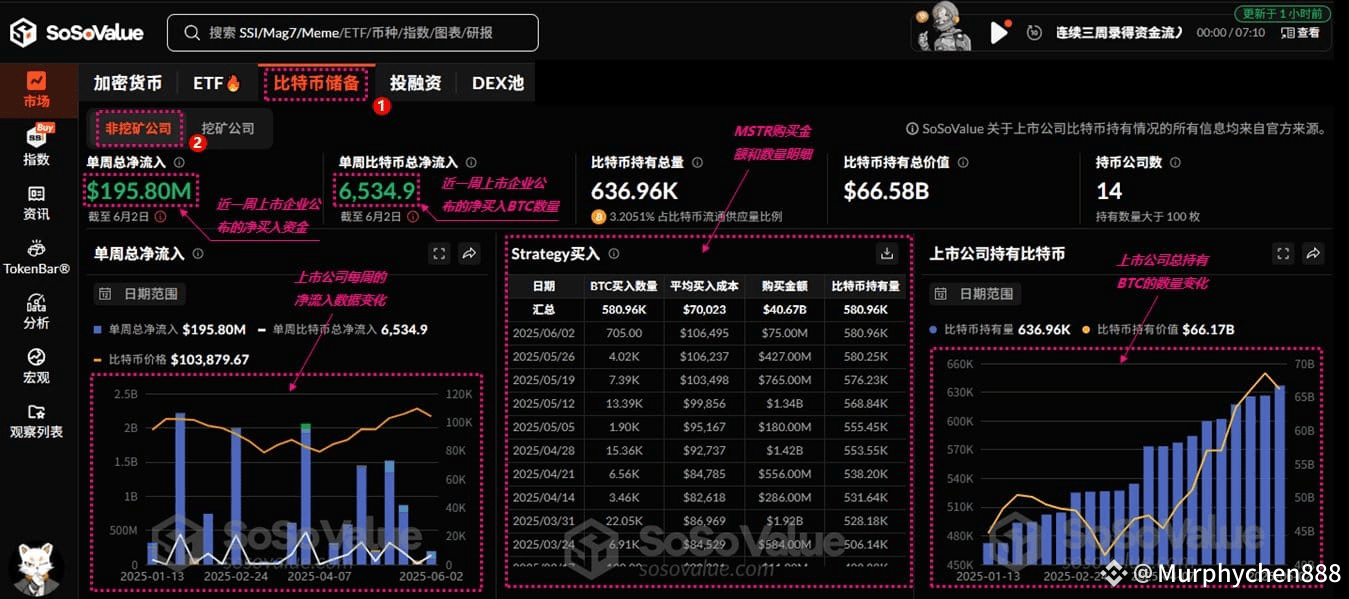Toggle 比特币持有价值 legend series
Viewport: 1349px width, 599px height.
tap(1156, 329)
